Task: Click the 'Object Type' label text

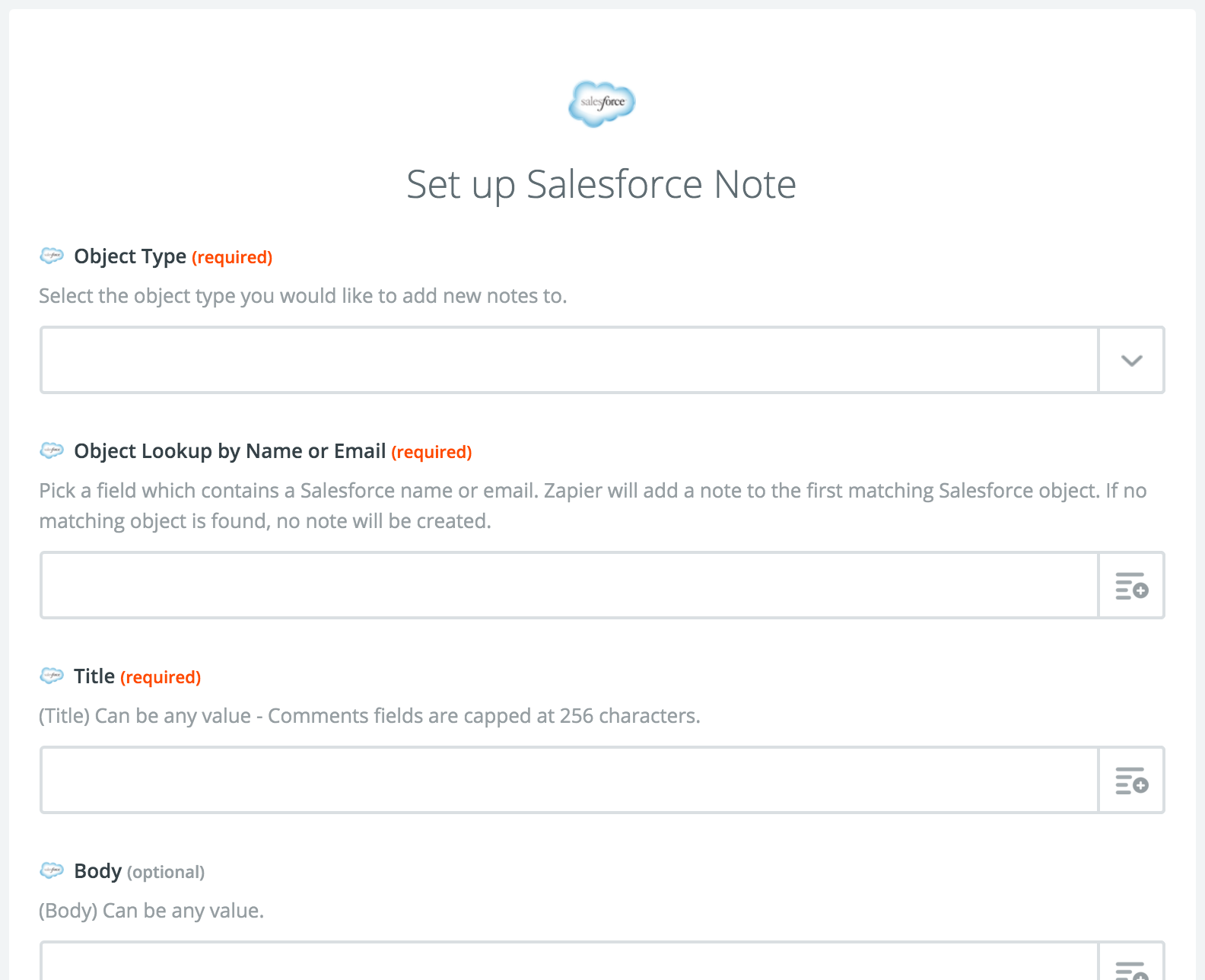Action: [x=130, y=256]
